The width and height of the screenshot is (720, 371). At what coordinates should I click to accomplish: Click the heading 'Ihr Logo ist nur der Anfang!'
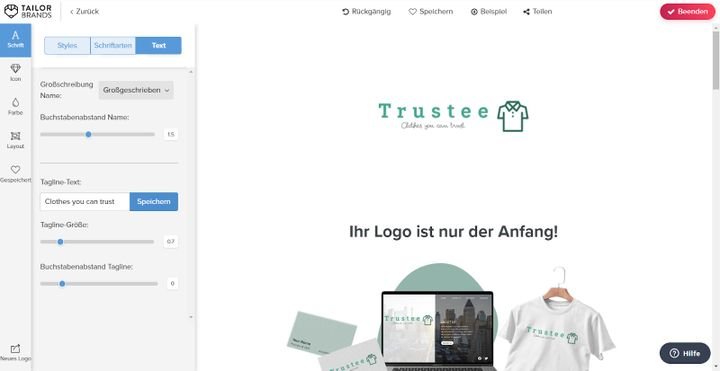[454, 232]
